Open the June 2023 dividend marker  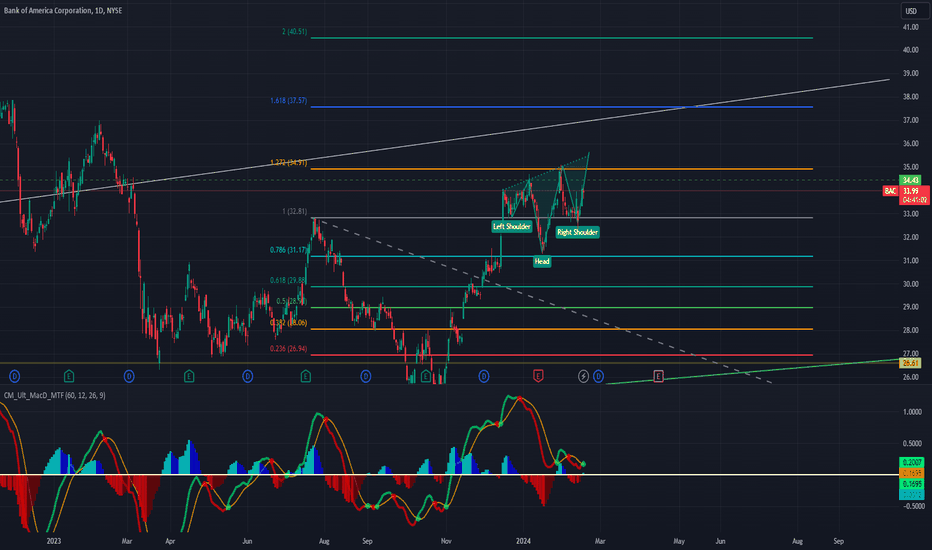click(248, 376)
